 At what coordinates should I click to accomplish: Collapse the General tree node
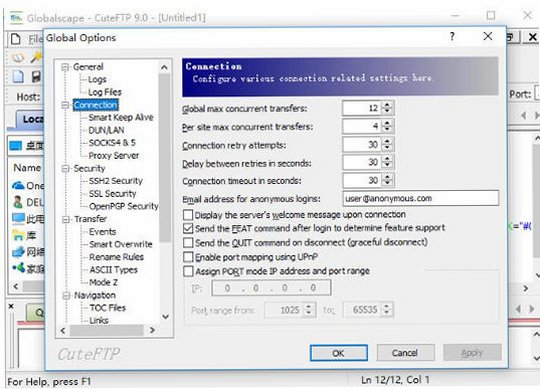pyautogui.click(x=65, y=67)
